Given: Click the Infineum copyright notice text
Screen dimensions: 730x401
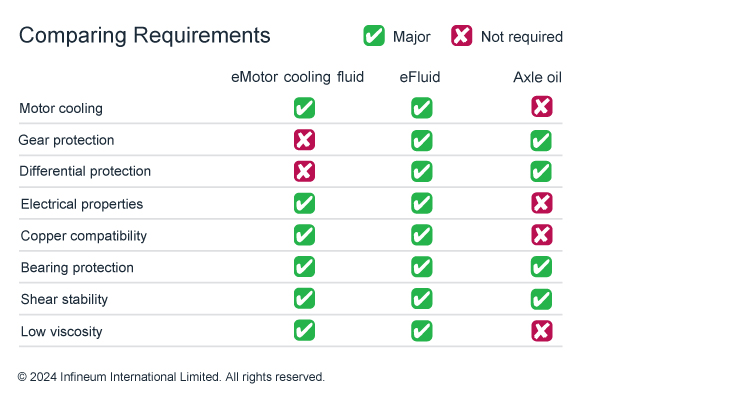Looking at the screenshot, I should point(171,376).
